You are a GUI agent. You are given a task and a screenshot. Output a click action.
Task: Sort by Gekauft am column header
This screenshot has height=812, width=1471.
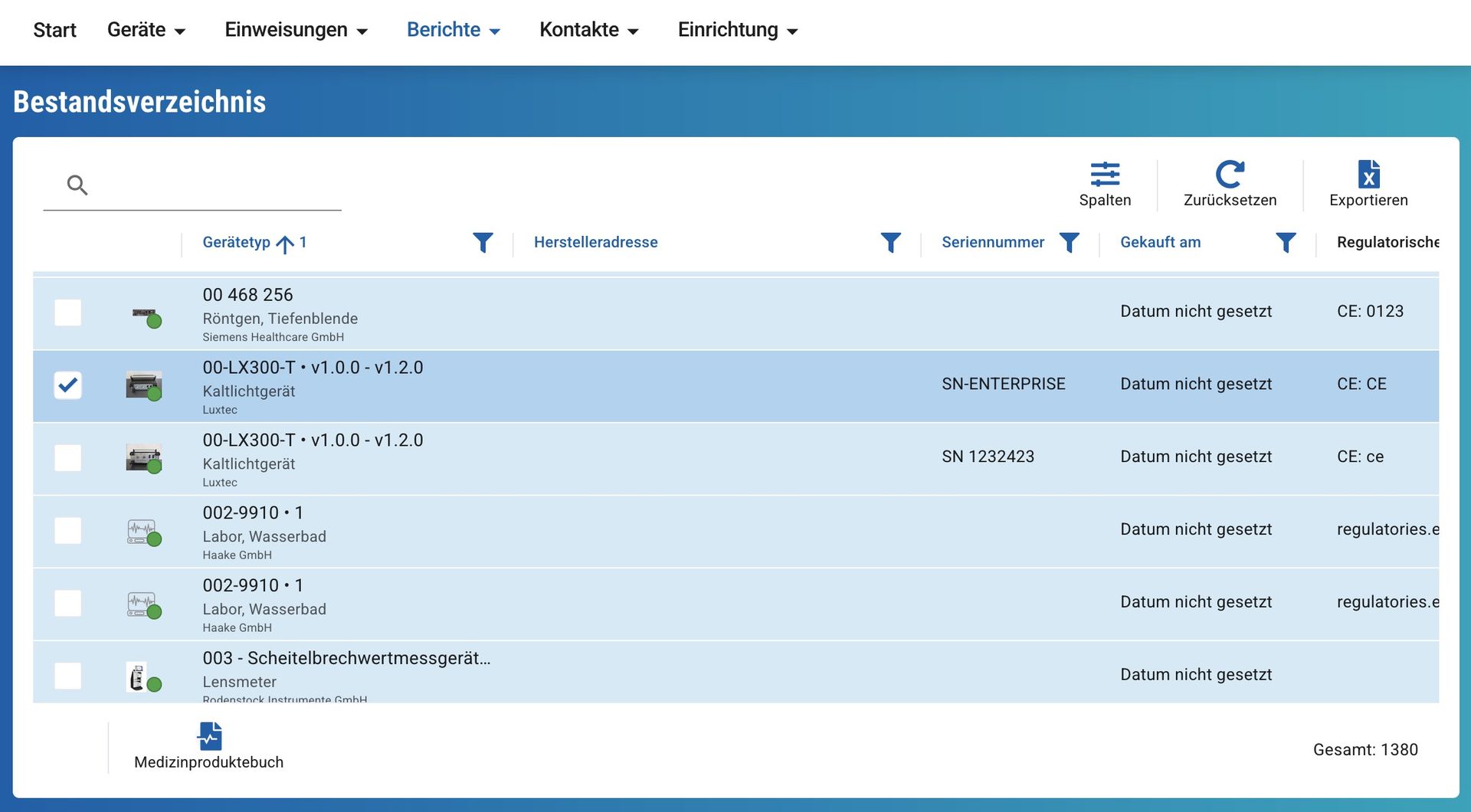click(1160, 242)
